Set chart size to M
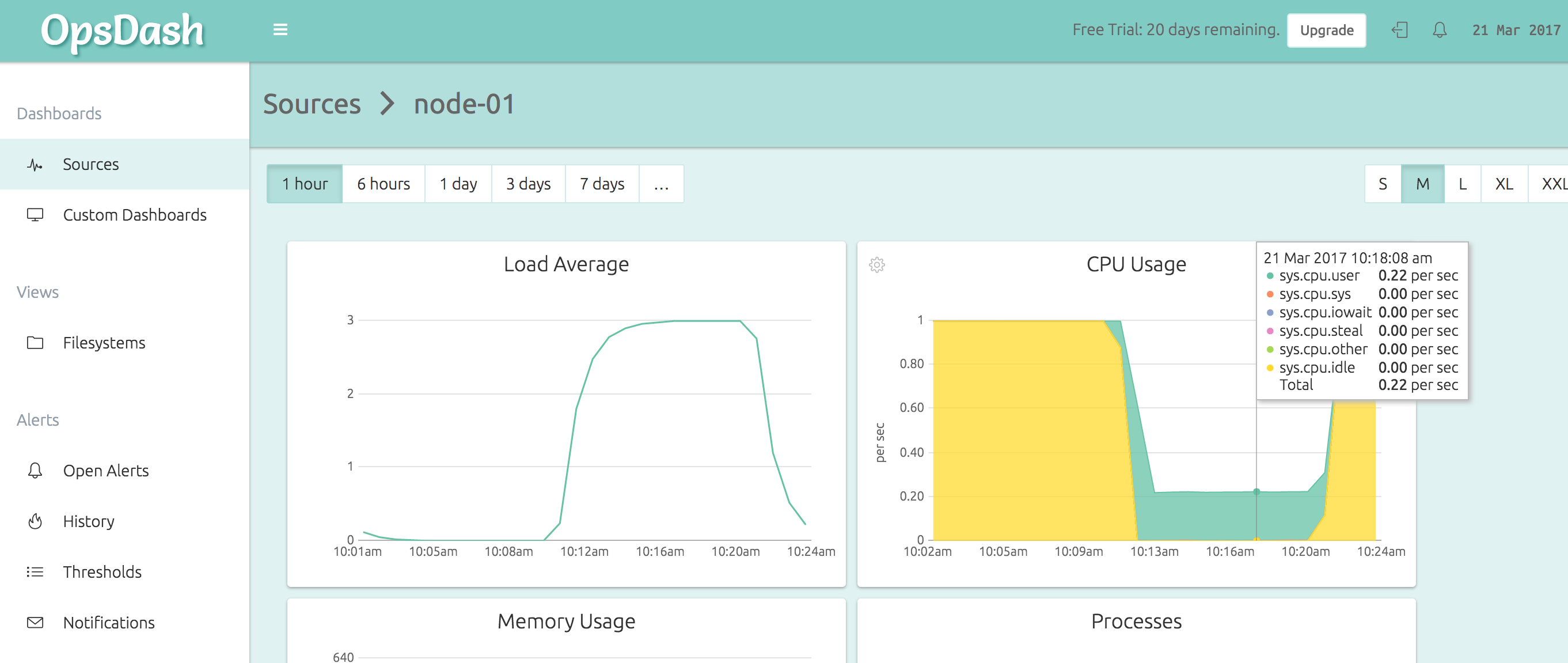Viewport: 1568px width, 663px height. pyautogui.click(x=1422, y=184)
